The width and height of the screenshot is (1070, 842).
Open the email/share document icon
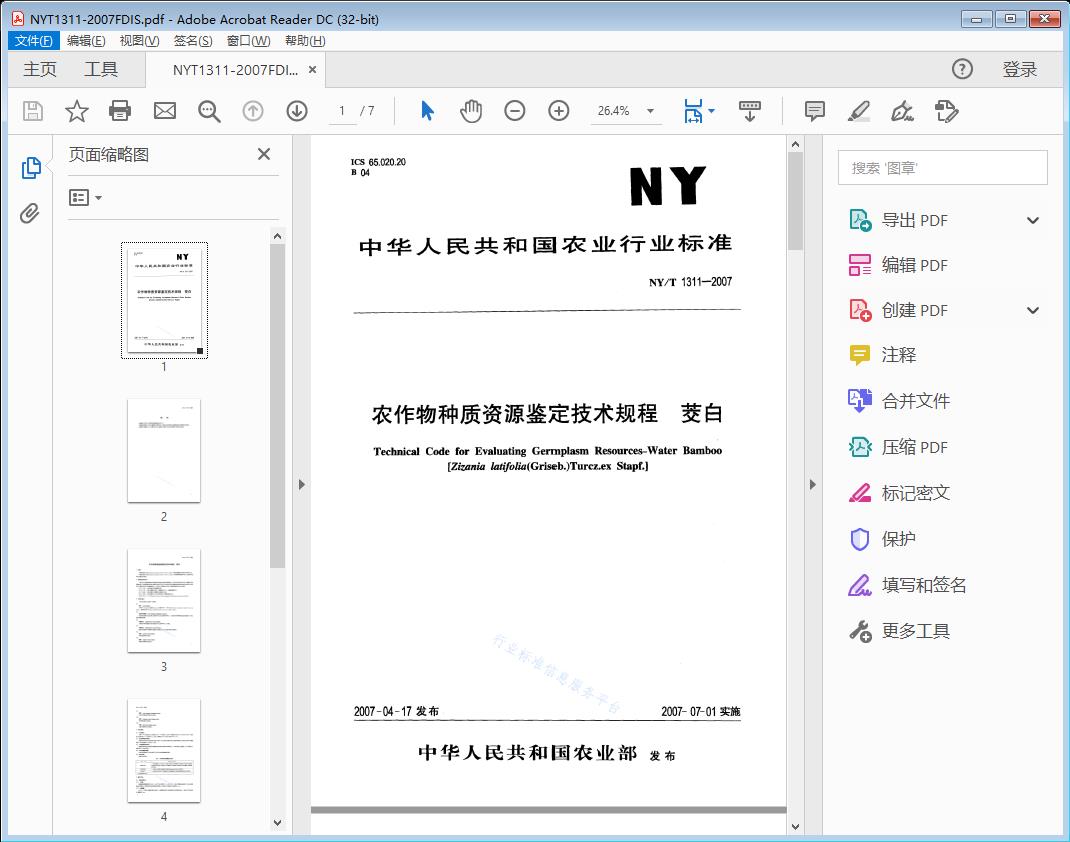pyautogui.click(x=164, y=111)
